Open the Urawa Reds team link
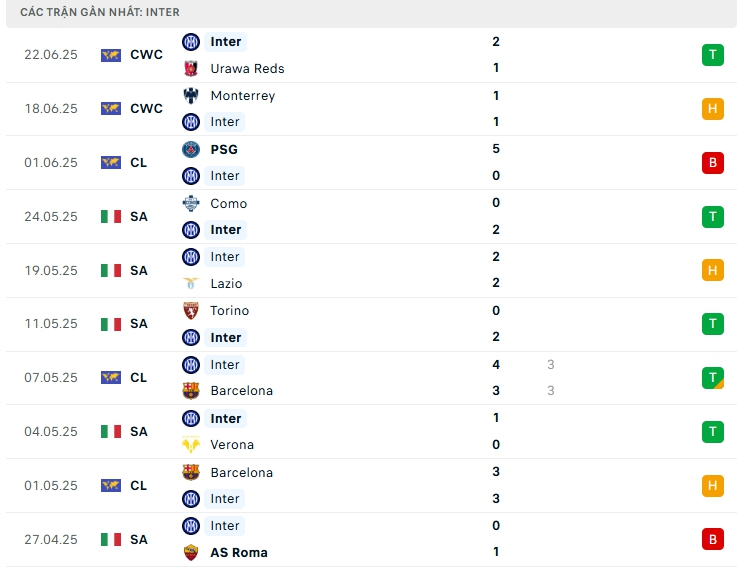 click(247, 68)
